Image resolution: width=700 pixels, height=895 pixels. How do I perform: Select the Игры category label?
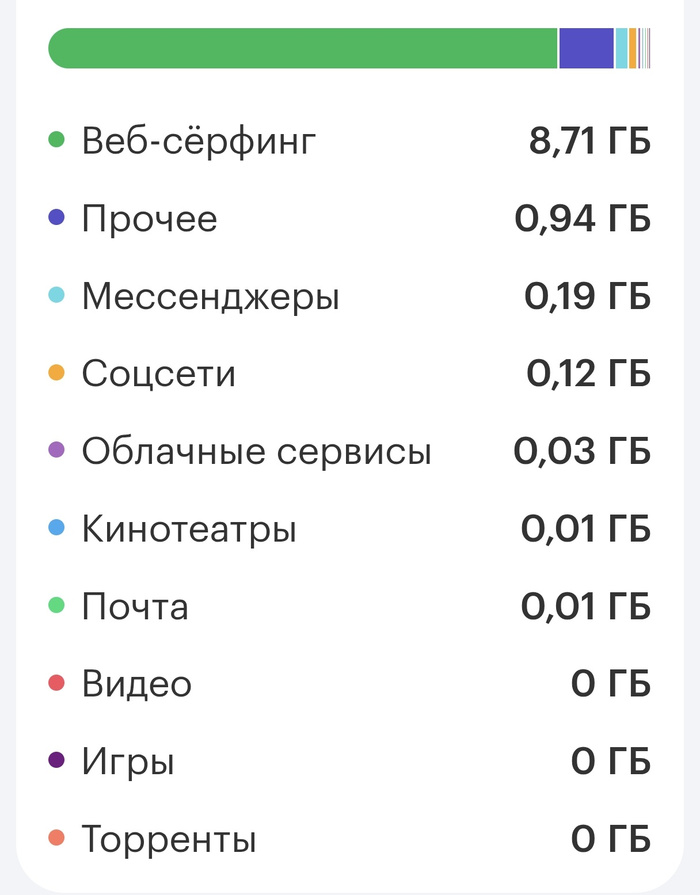coord(128,763)
